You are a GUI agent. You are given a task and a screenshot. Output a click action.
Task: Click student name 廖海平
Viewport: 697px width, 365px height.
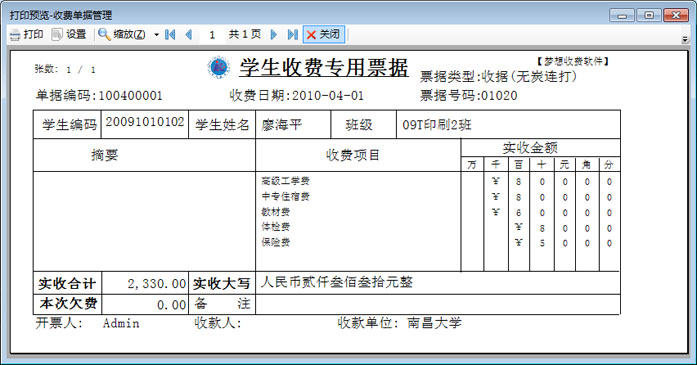(282, 125)
